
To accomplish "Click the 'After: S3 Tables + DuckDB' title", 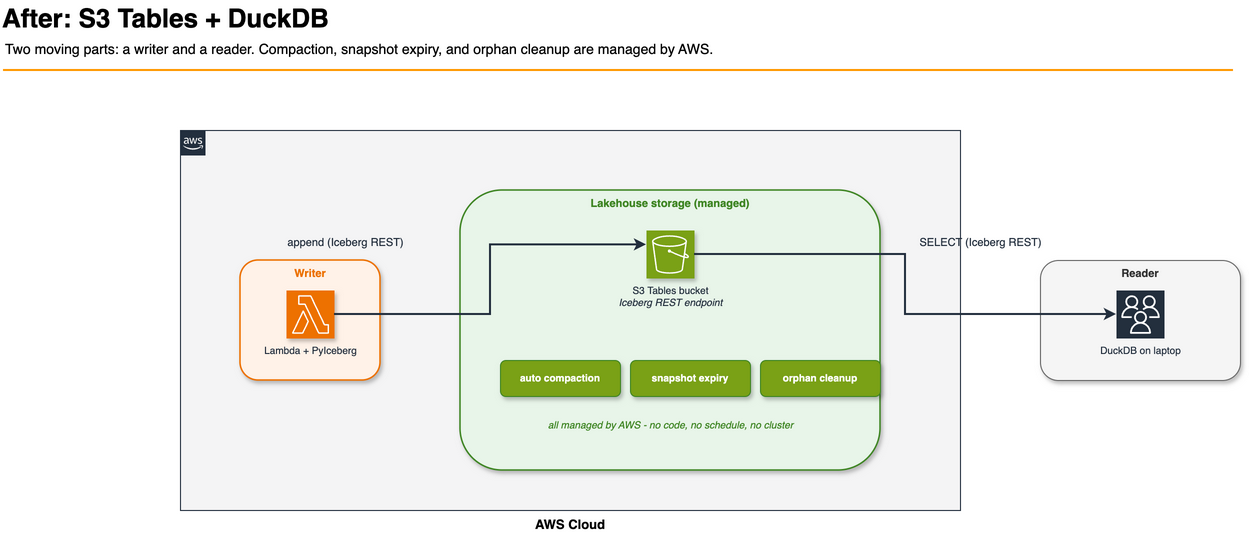I will pyautogui.click(x=166, y=18).
